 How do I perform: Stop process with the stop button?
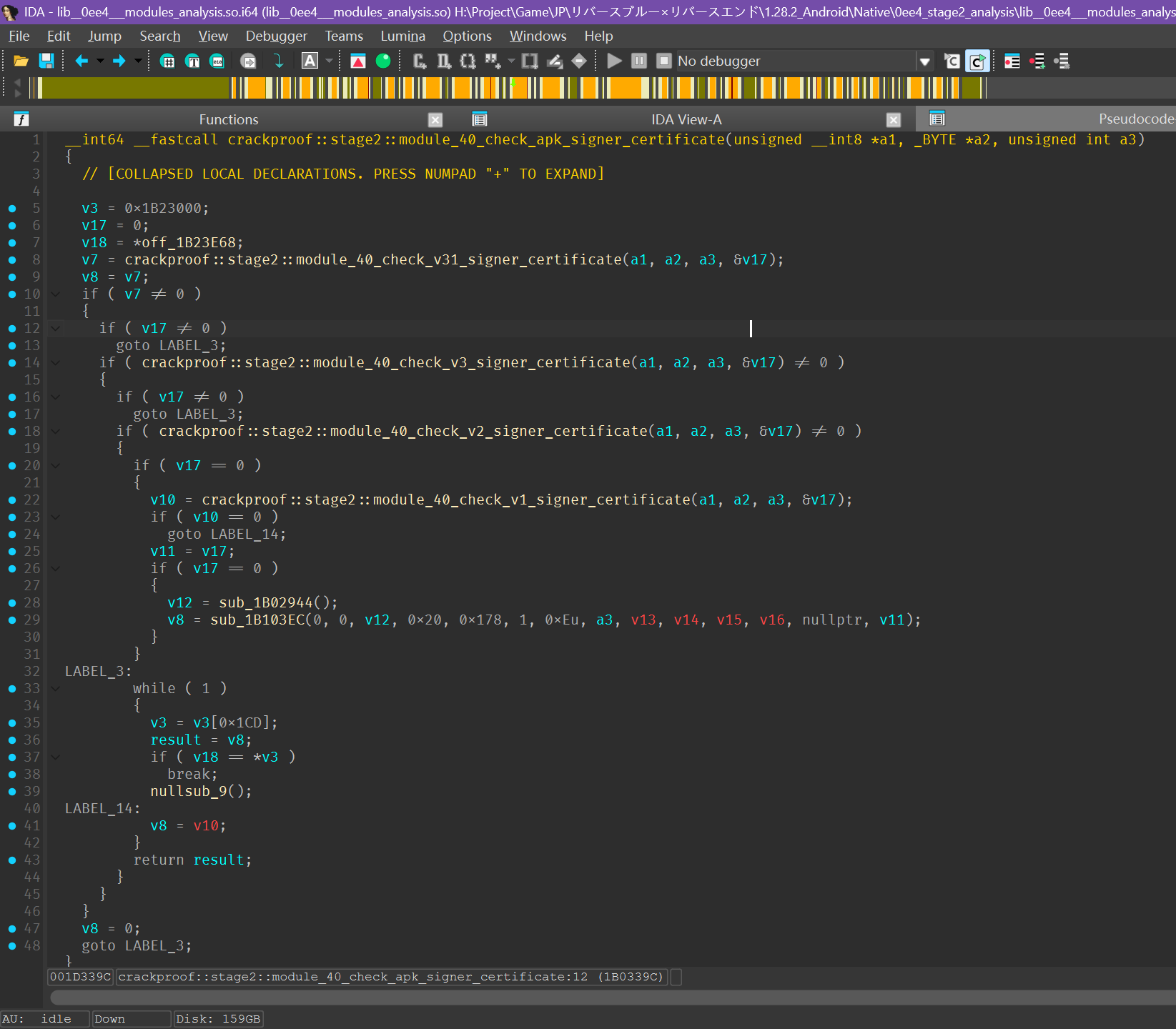point(663,61)
